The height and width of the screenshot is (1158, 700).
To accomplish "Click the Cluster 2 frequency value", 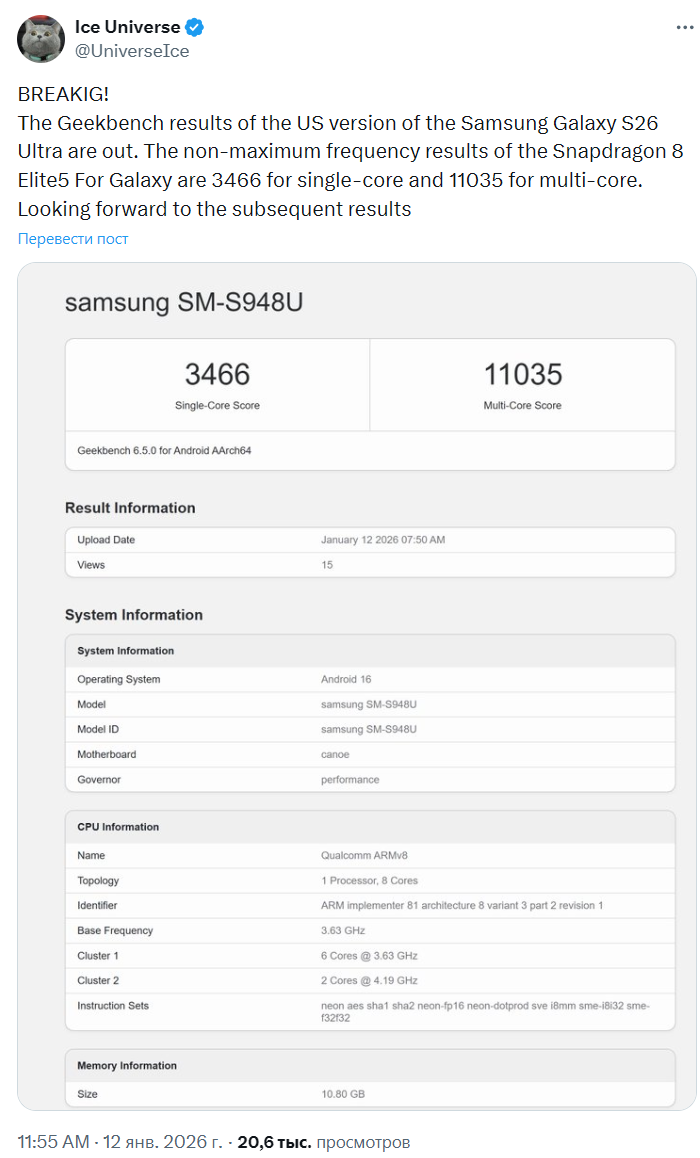I will coord(369,981).
